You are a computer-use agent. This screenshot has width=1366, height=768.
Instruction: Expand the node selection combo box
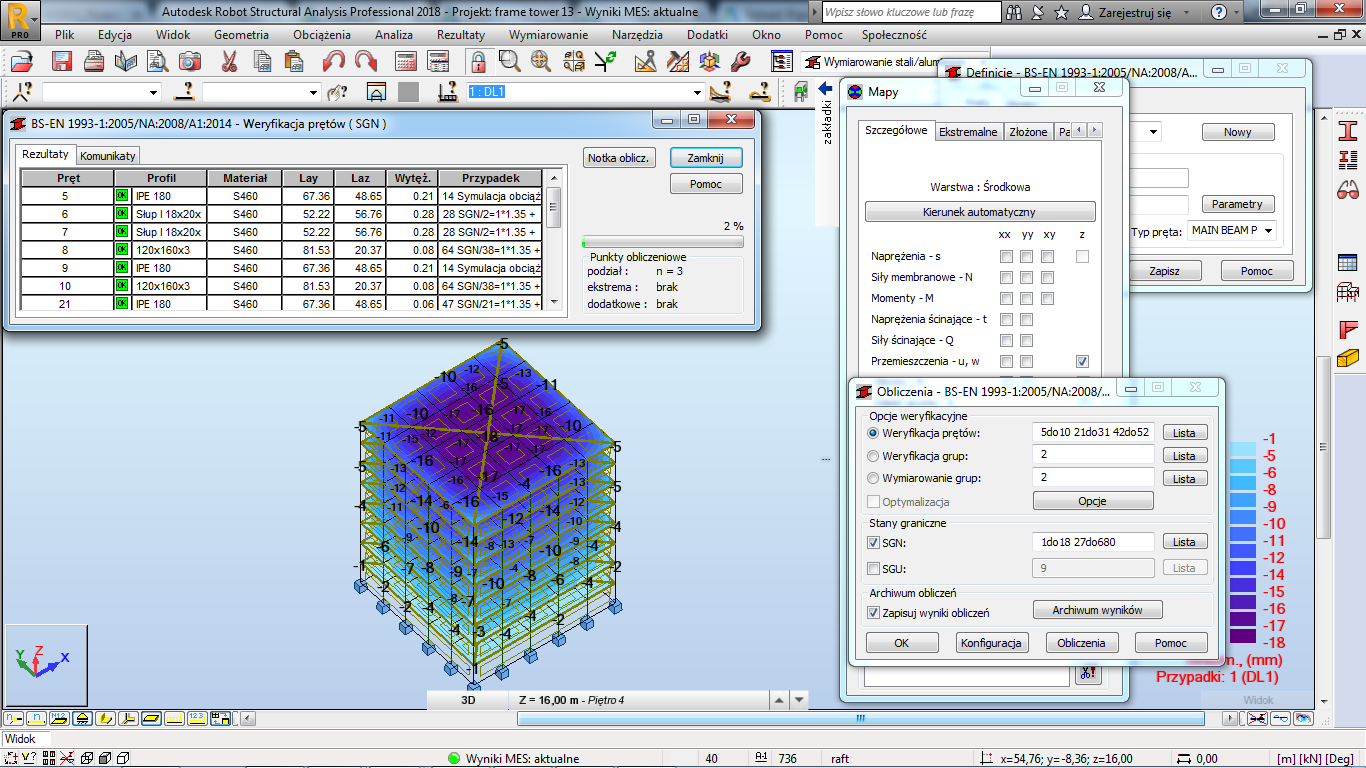[x=153, y=92]
